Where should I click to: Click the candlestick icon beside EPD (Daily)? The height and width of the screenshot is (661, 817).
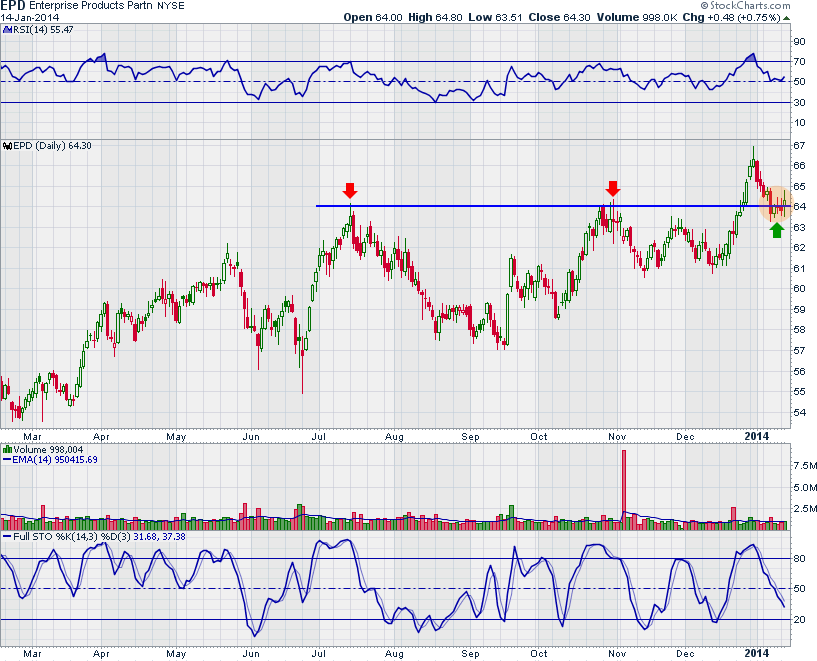click(x=7, y=146)
